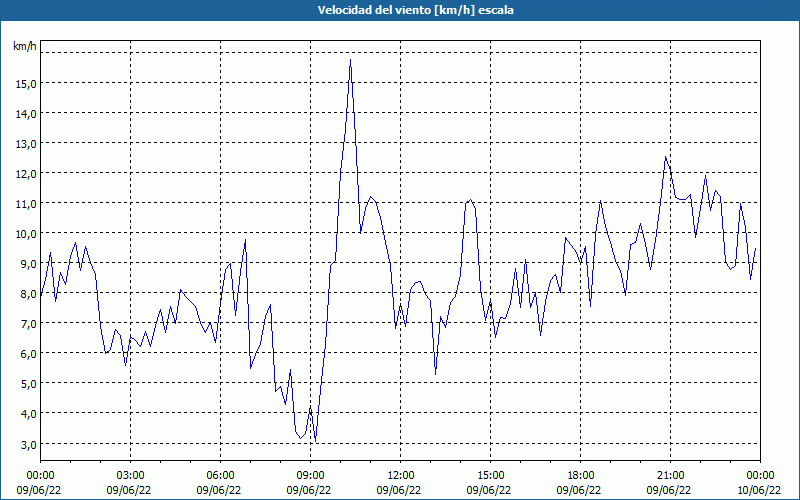800x500 pixels.
Task: Click the 14,0 y-axis label
Action: pyautogui.click(x=26, y=114)
